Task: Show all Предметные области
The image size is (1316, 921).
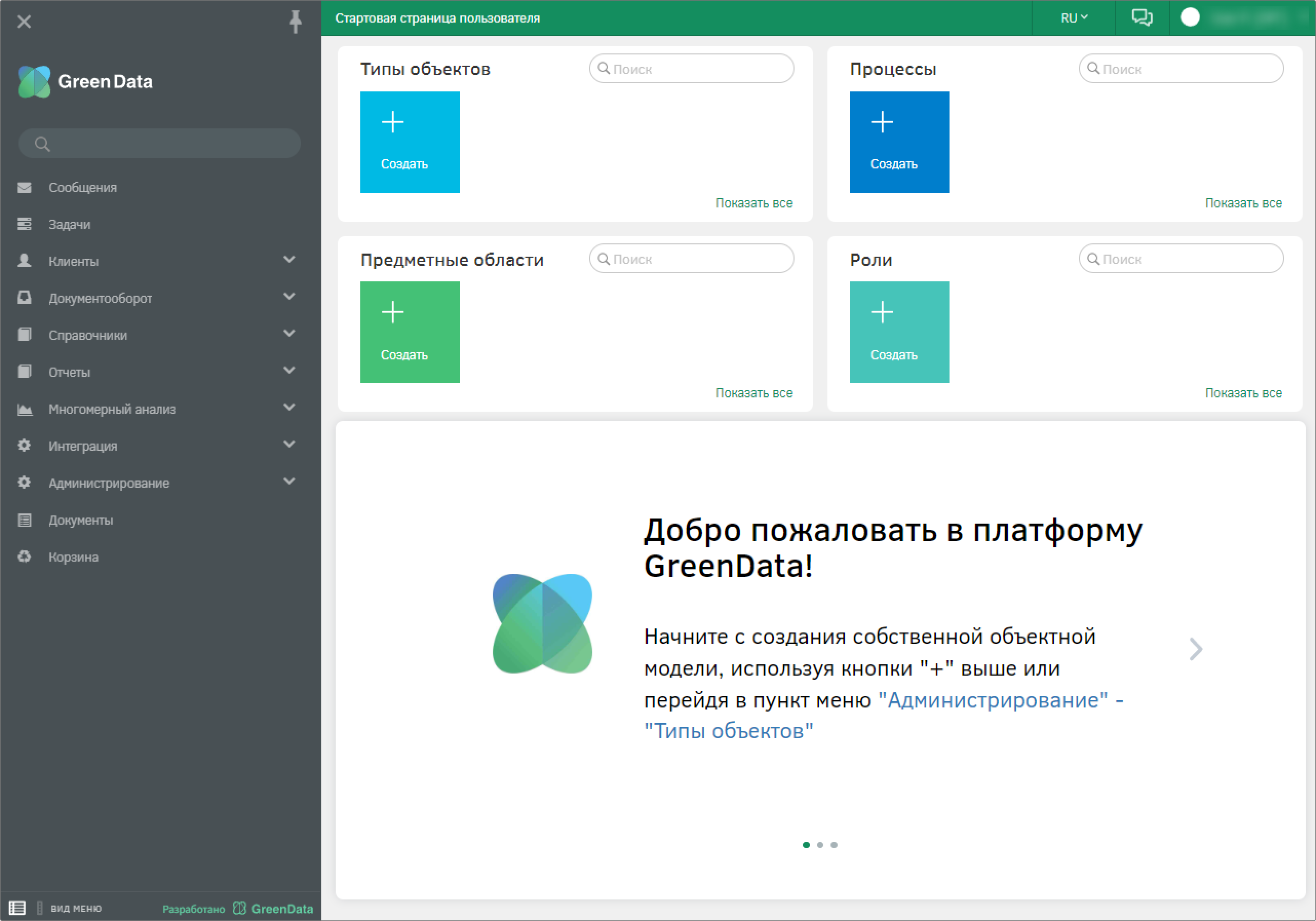Action: (x=753, y=393)
